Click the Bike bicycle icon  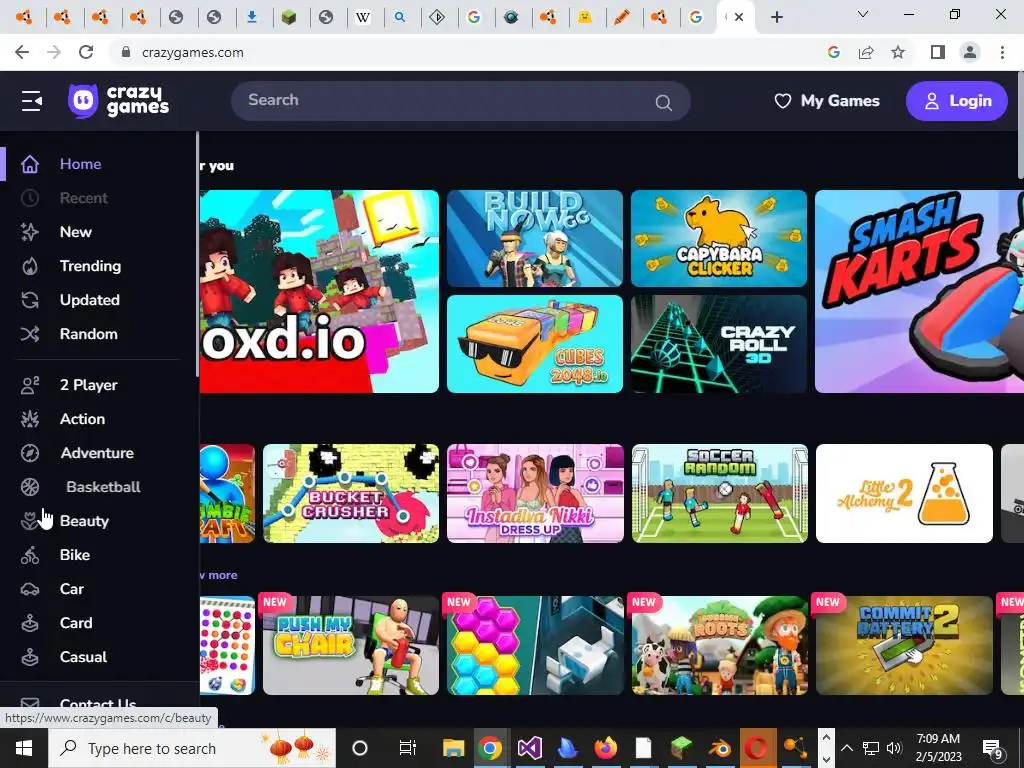pos(30,555)
